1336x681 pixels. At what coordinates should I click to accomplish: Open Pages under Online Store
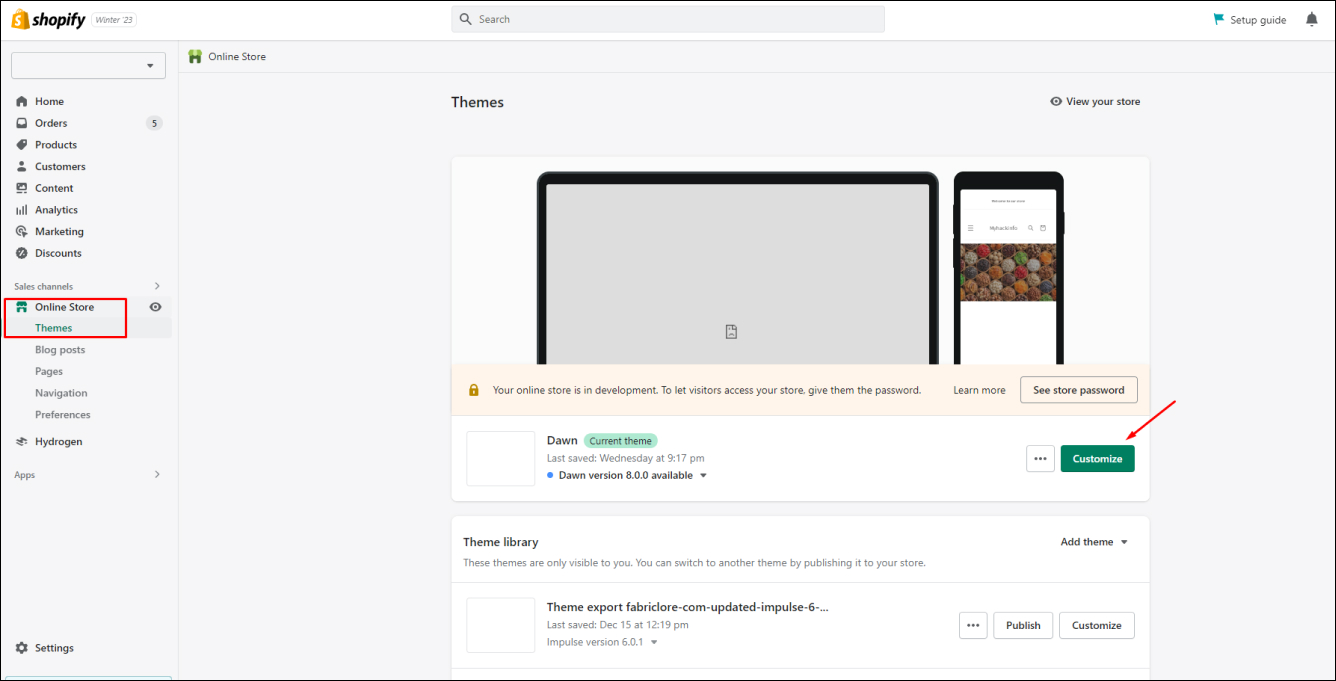tap(49, 371)
